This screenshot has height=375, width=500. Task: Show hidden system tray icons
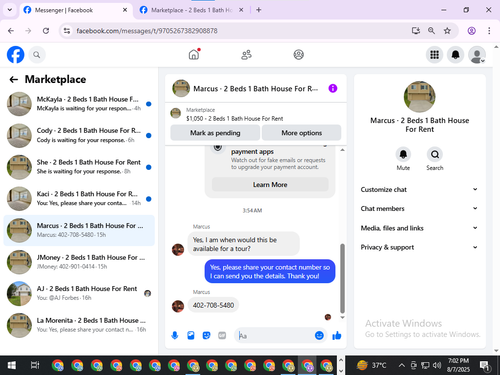(x=402, y=365)
